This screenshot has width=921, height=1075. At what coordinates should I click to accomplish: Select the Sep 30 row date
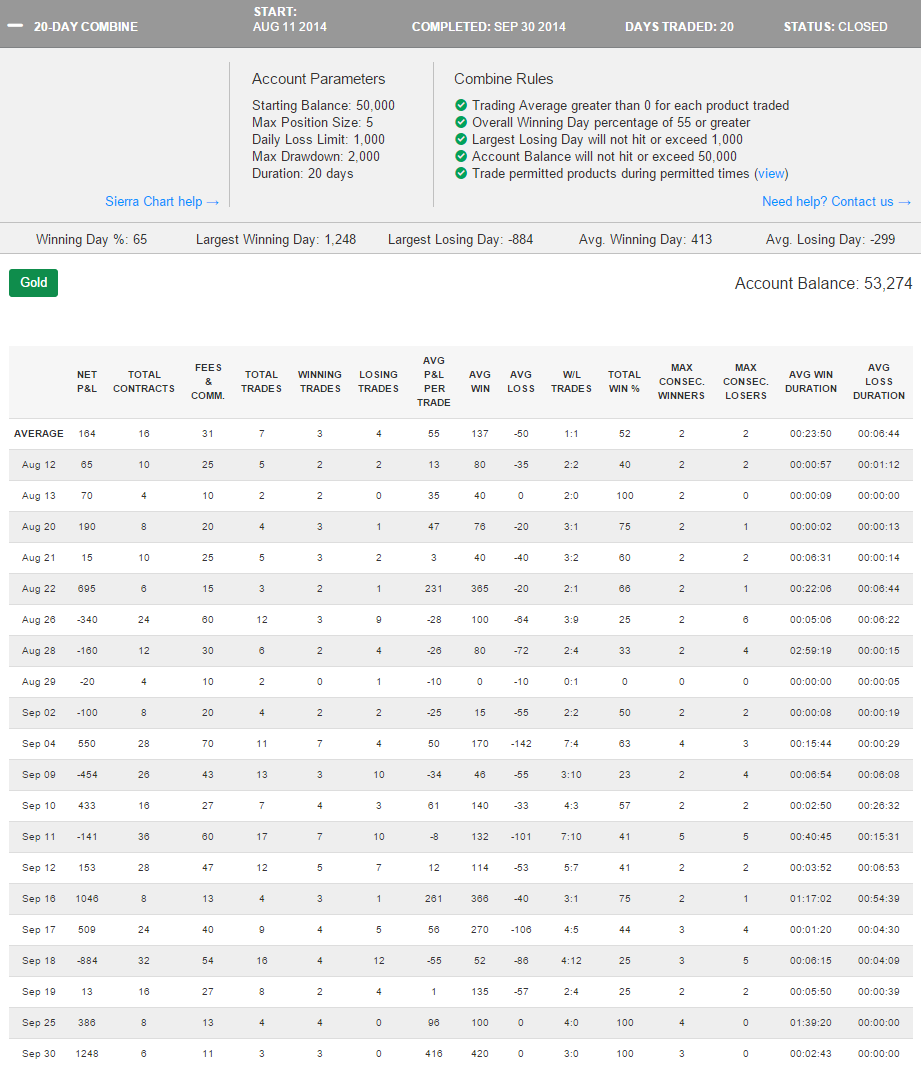click(x=39, y=1054)
